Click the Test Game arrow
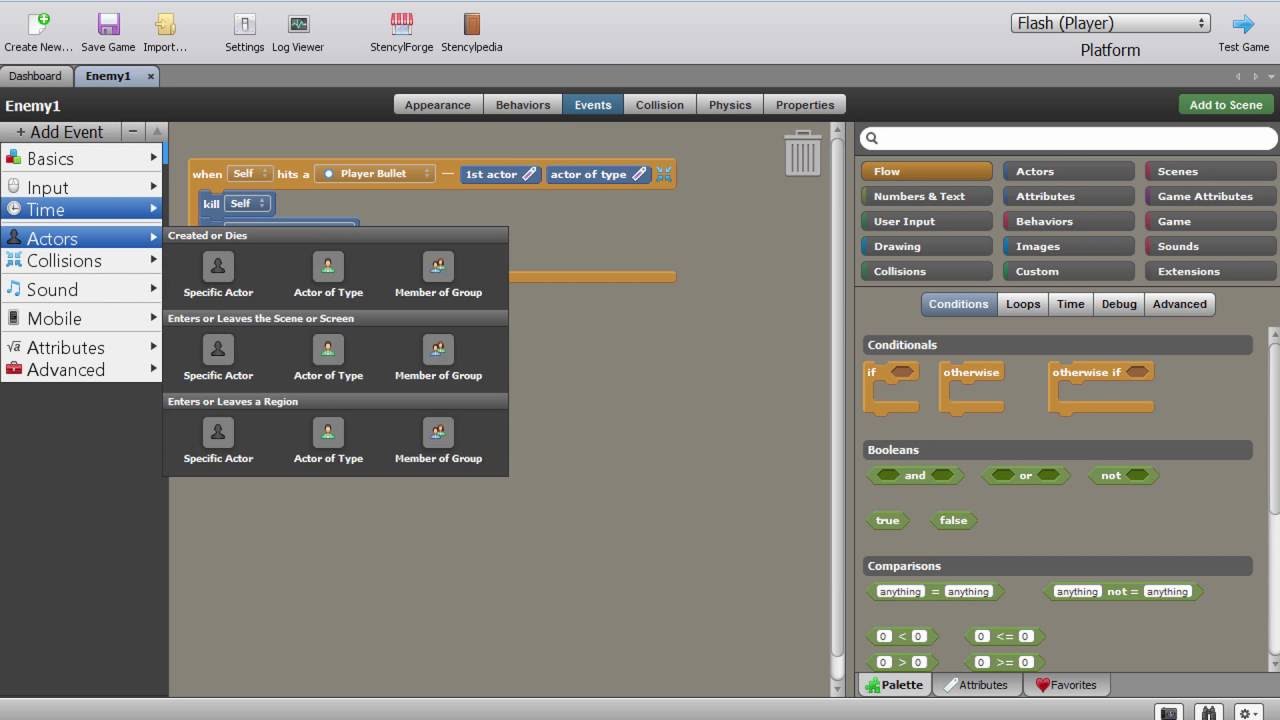This screenshot has height=720, width=1280. 1243,24
